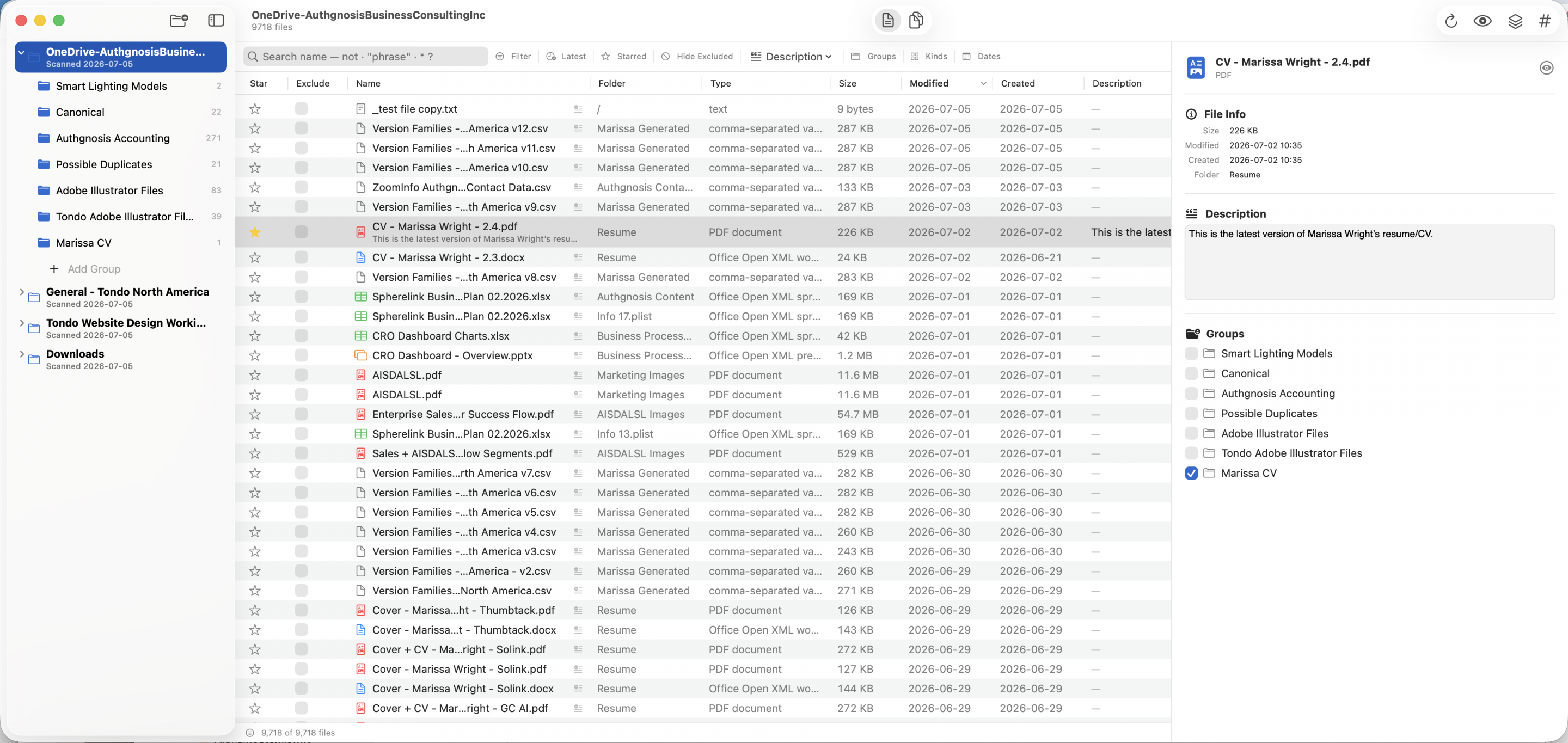Open the Groups filter
The image size is (1568, 743).
coord(873,57)
